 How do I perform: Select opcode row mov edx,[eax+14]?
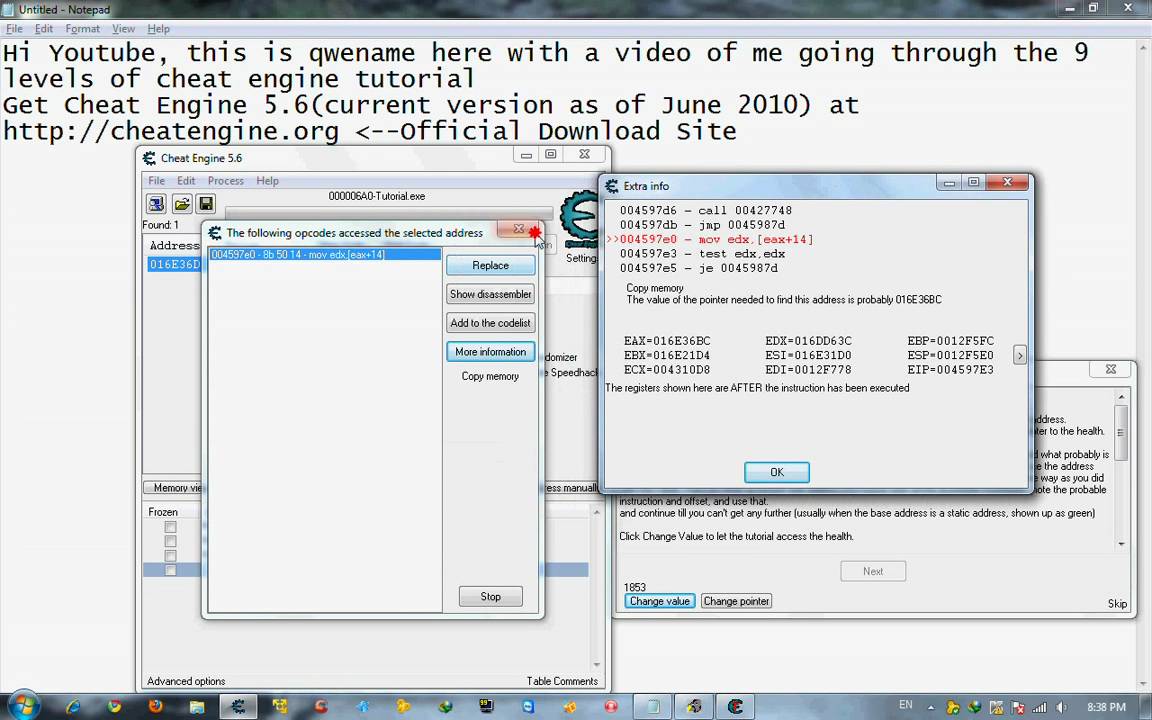pyautogui.click(x=325, y=254)
